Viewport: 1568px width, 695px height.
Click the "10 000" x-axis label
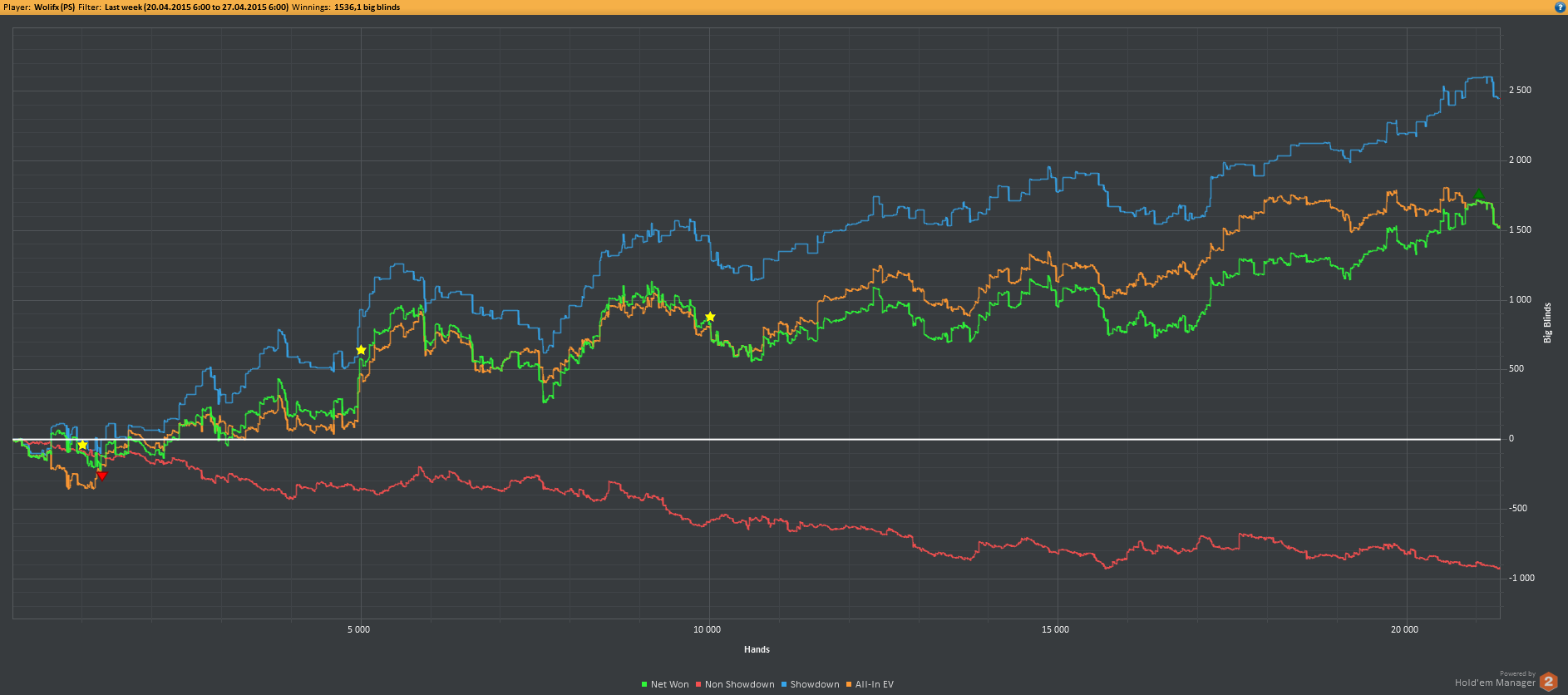[x=708, y=629]
